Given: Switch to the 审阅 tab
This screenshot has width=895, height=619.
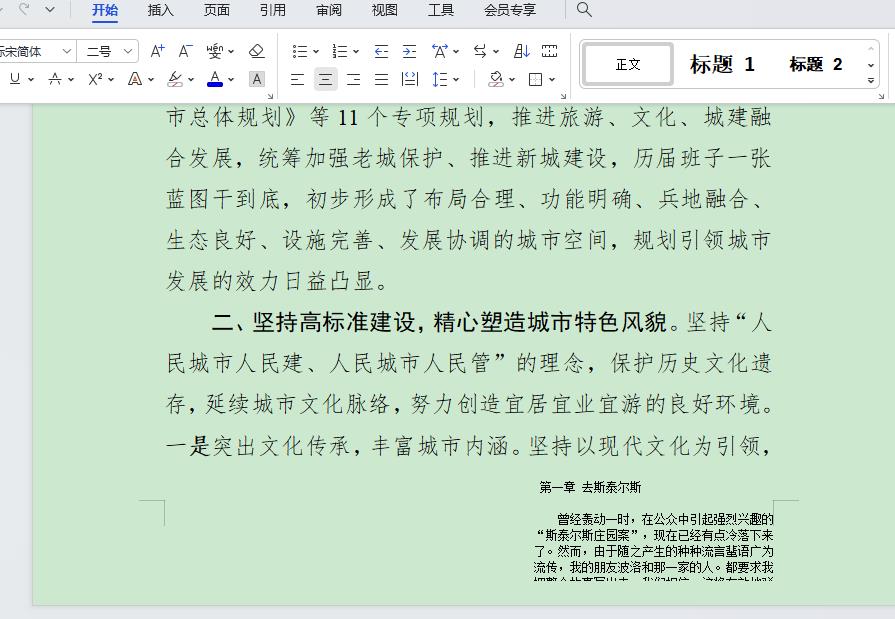Looking at the screenshot, I should coord(328,10).
